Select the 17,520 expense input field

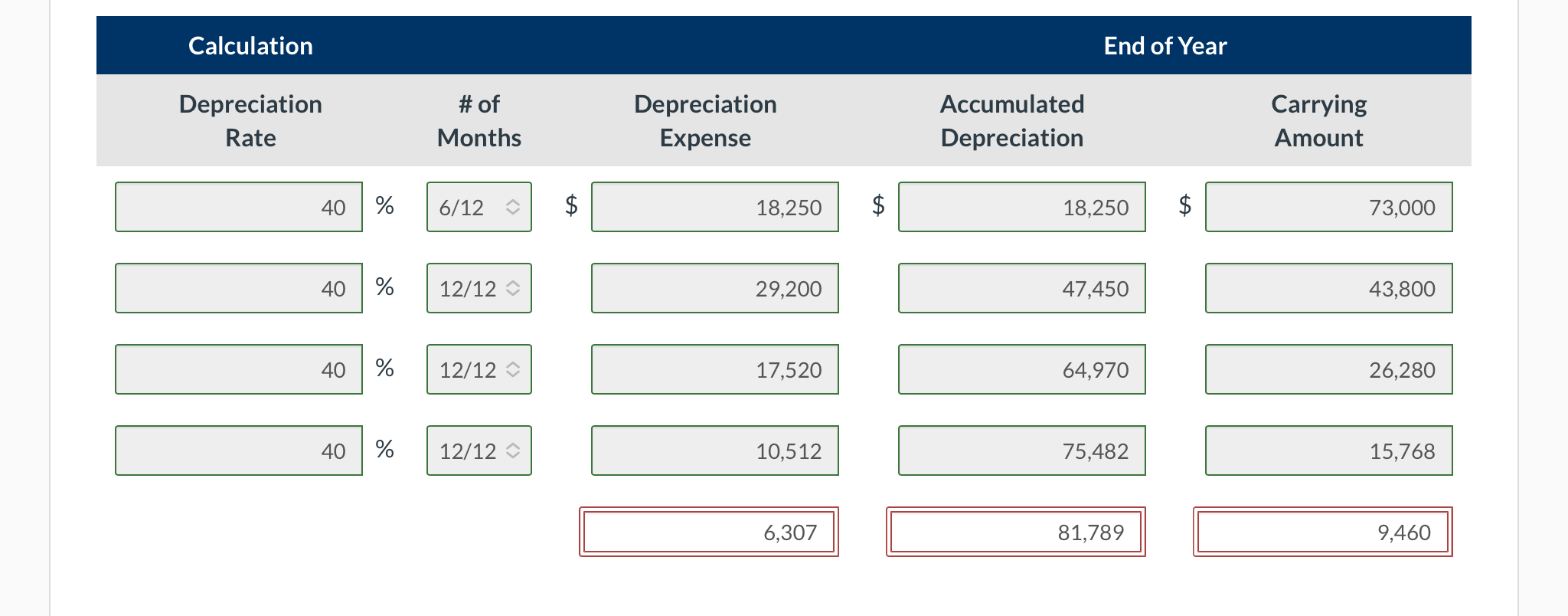point(714,369)
